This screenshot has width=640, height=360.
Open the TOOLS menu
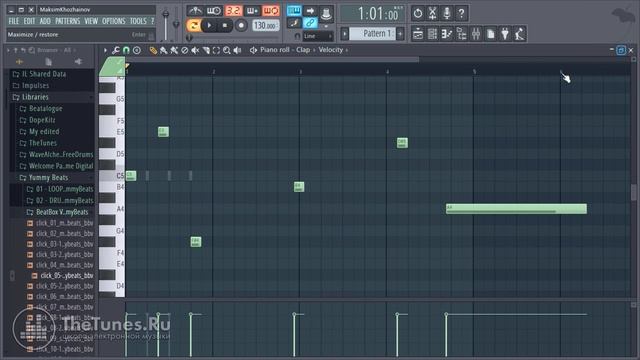click(138, 21)
